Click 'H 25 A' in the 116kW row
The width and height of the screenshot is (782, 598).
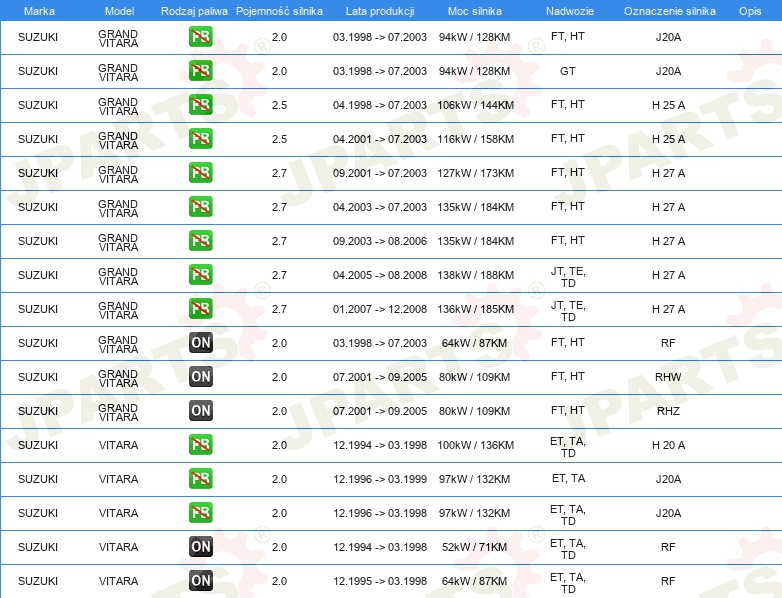point(668,139)
